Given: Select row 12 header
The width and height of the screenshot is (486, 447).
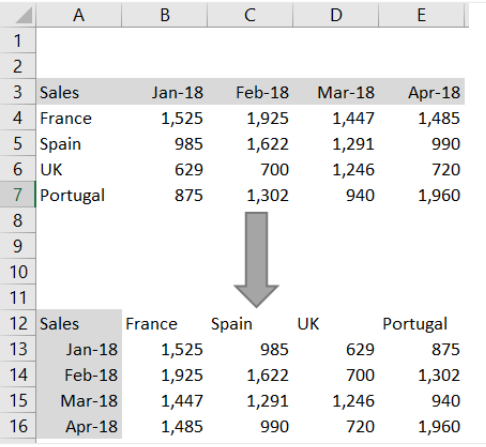Looking at the screenshot, I should [18, 323].
